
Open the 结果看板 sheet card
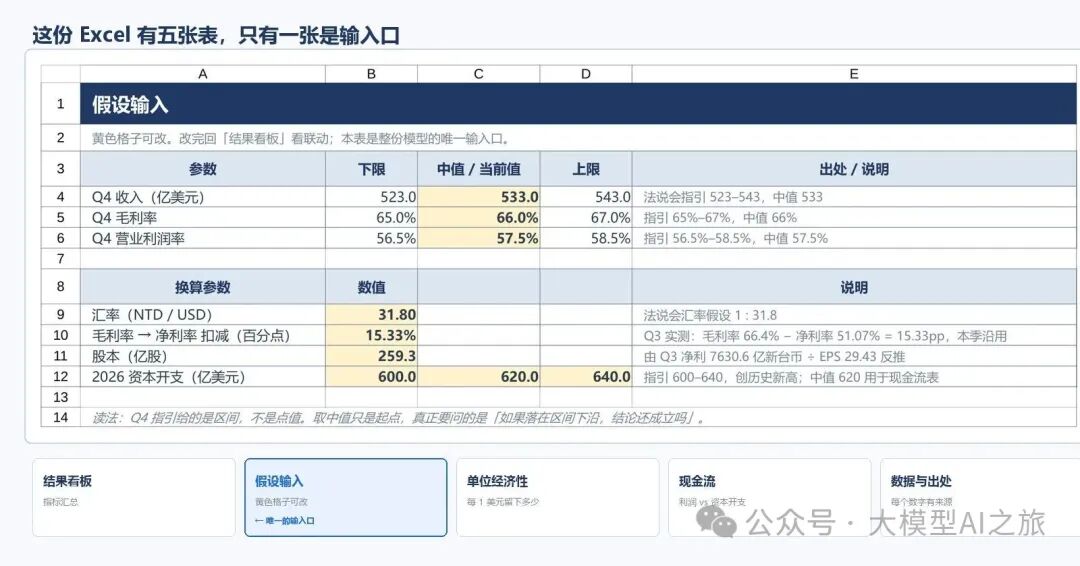point(134,497)
